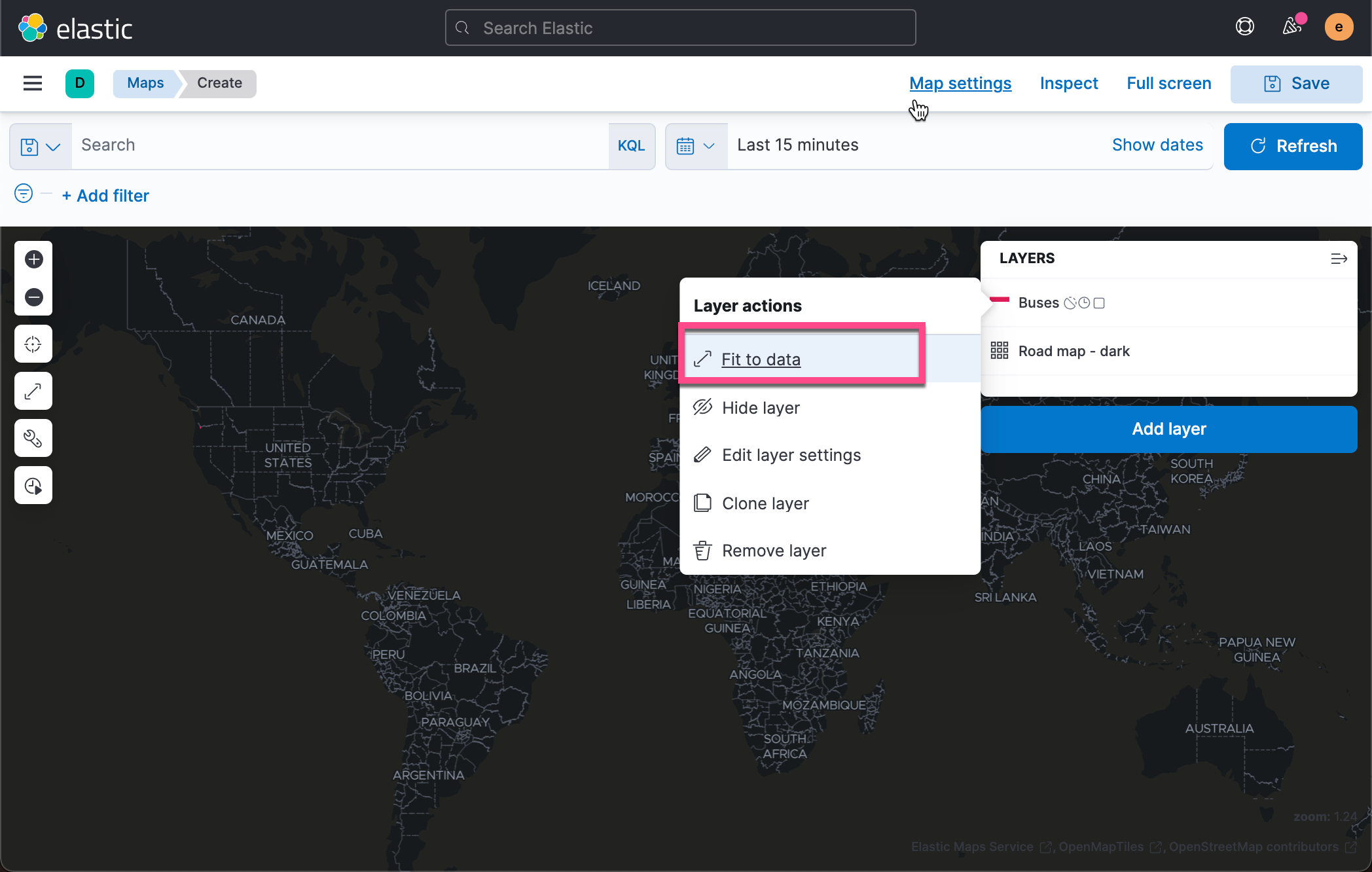Select Remove layer from Layer actions
1372x872 pixels.
pyautogui.click(x=774, y=550)
